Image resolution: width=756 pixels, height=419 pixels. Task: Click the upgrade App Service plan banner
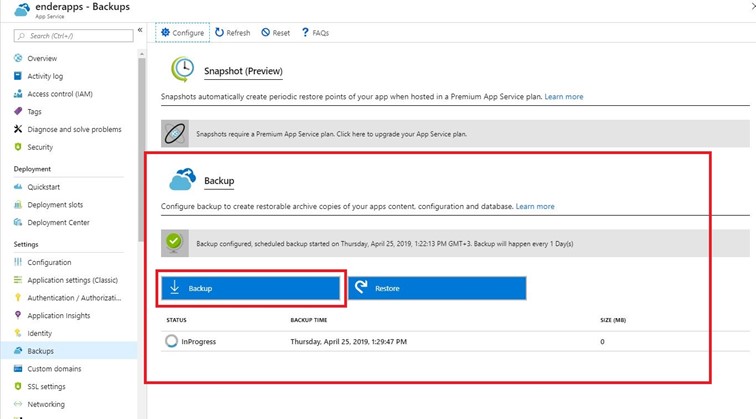455,134
